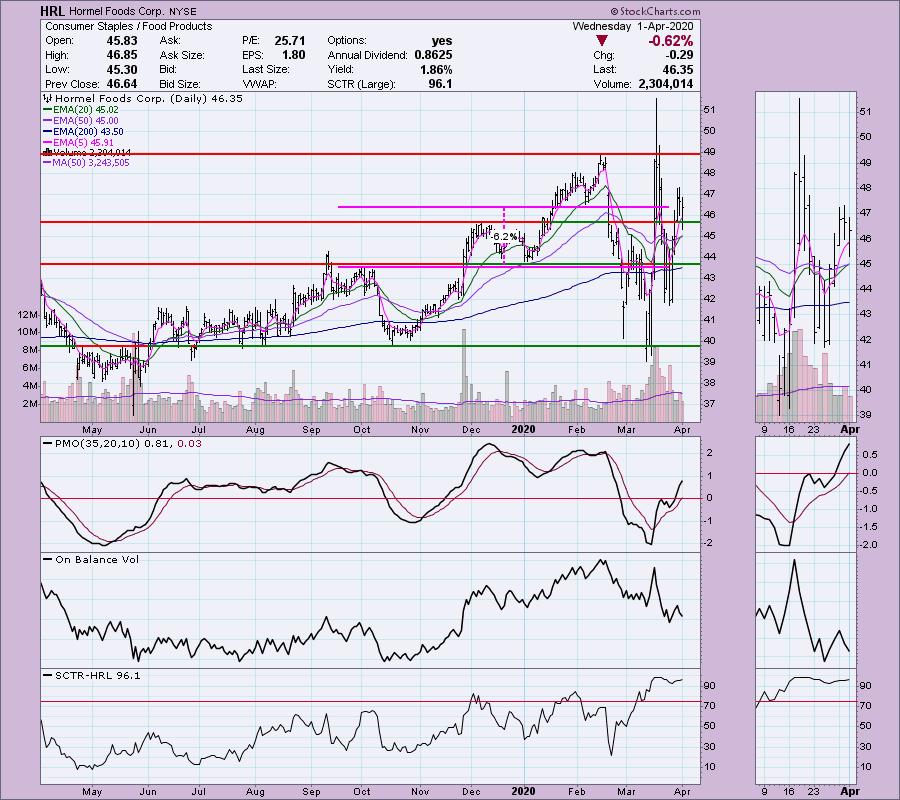Click the Chg value -0.29

pos(680,55)
